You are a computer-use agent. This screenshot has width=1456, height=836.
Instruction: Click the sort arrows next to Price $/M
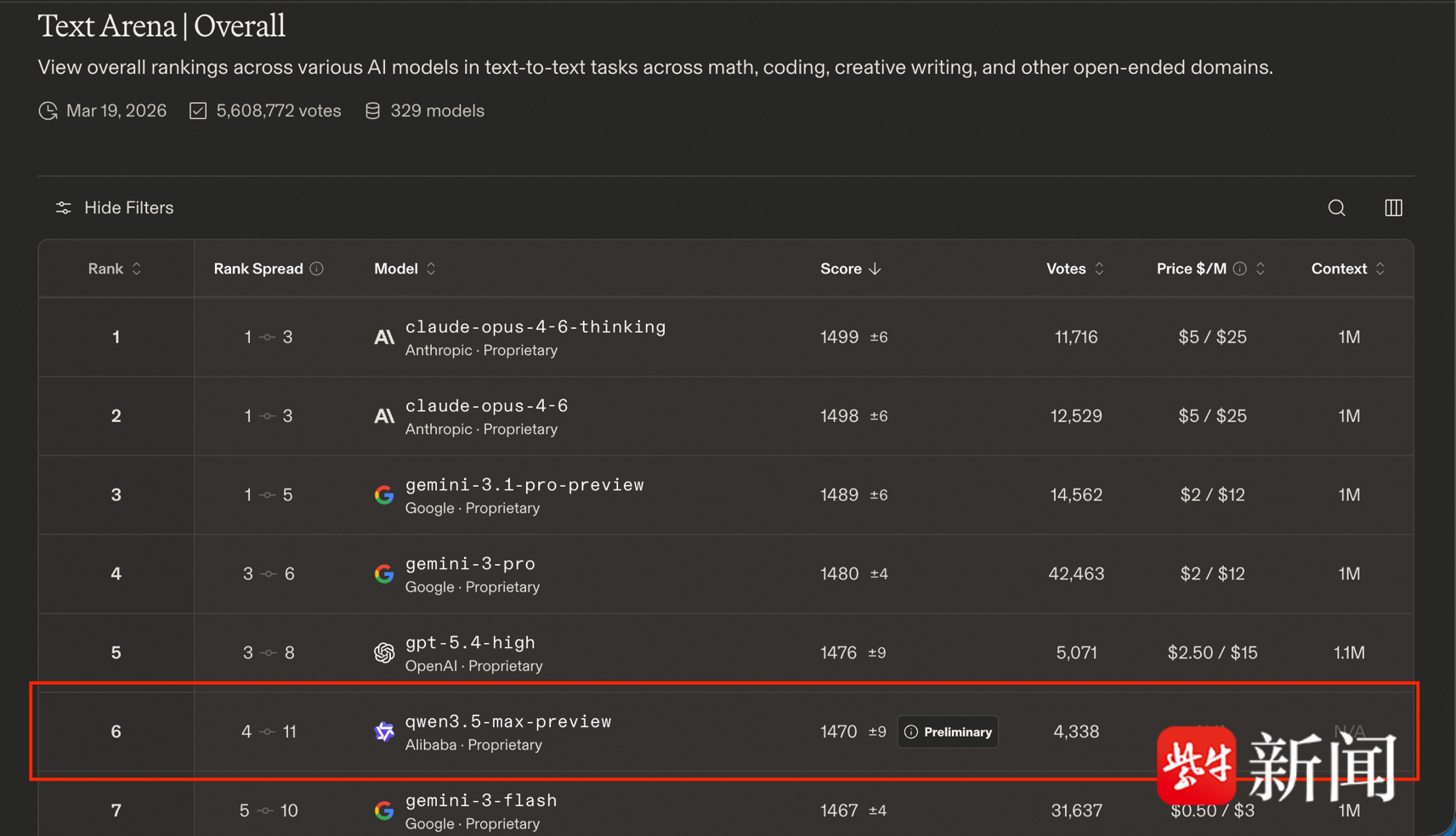point(1261,268)
